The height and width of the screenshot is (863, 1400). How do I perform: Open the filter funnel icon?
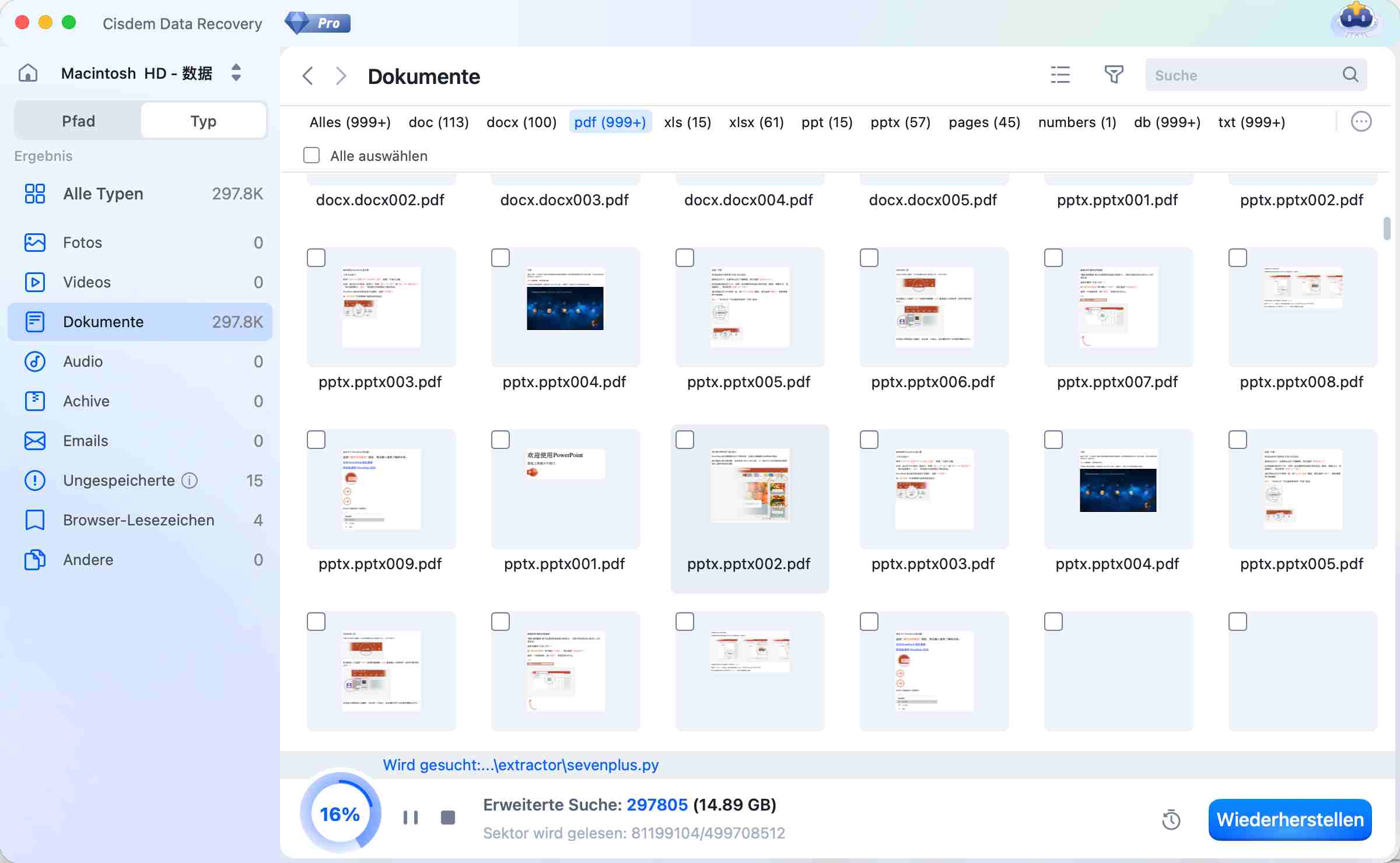(x=1114, y=75)
